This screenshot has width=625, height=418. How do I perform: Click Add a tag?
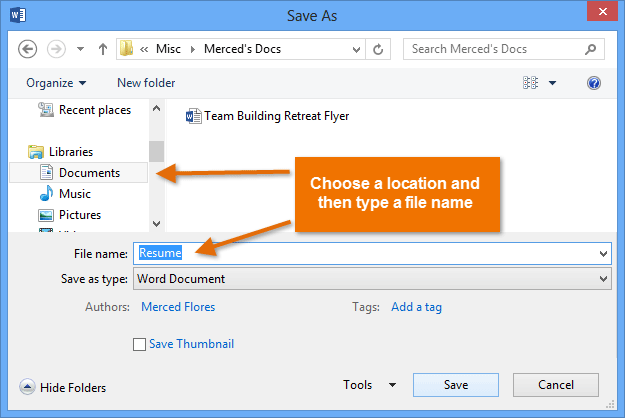[x=416, y=307]
